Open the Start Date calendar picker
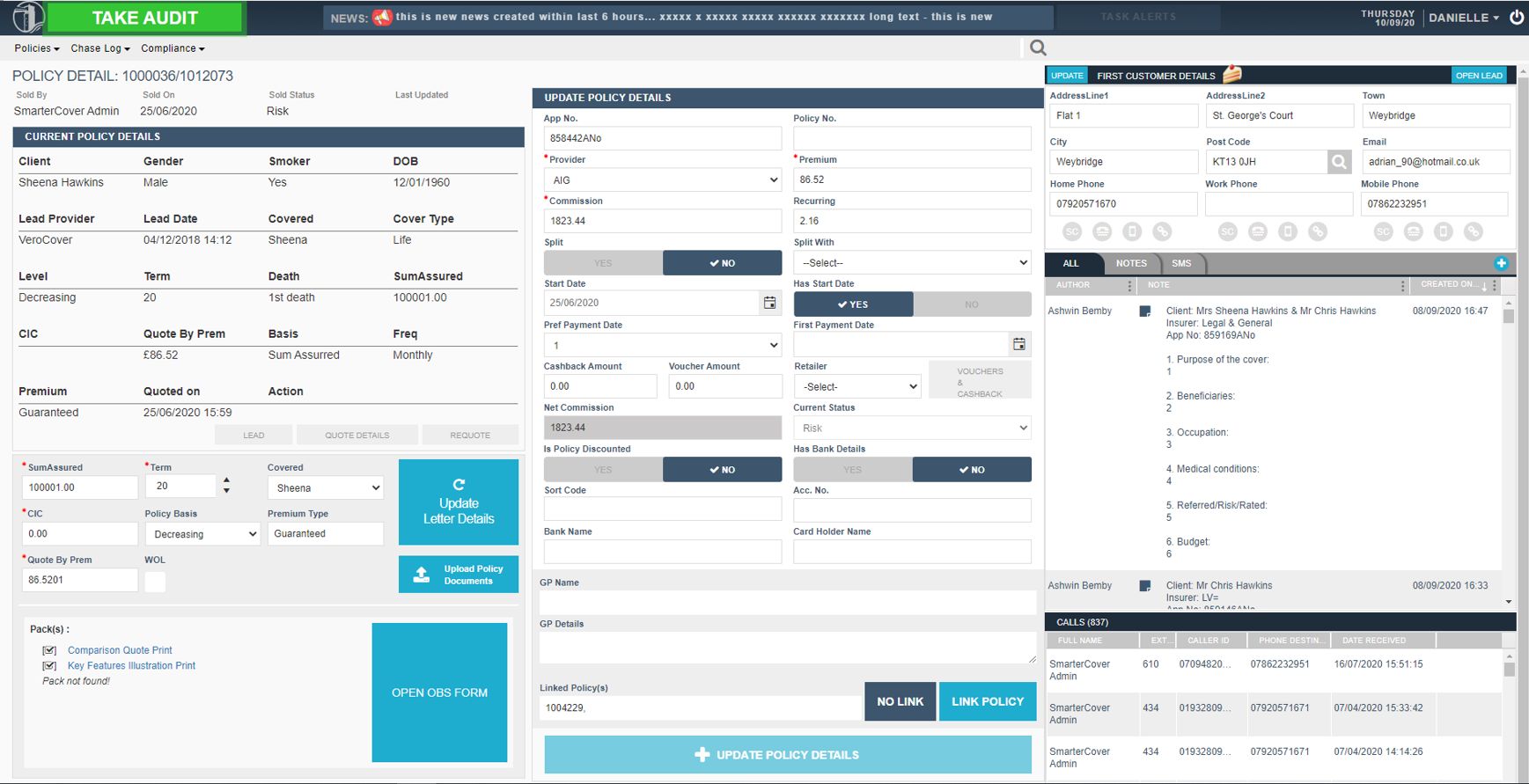This screenshot has height=784, width=1529. [x=769, y=303]
